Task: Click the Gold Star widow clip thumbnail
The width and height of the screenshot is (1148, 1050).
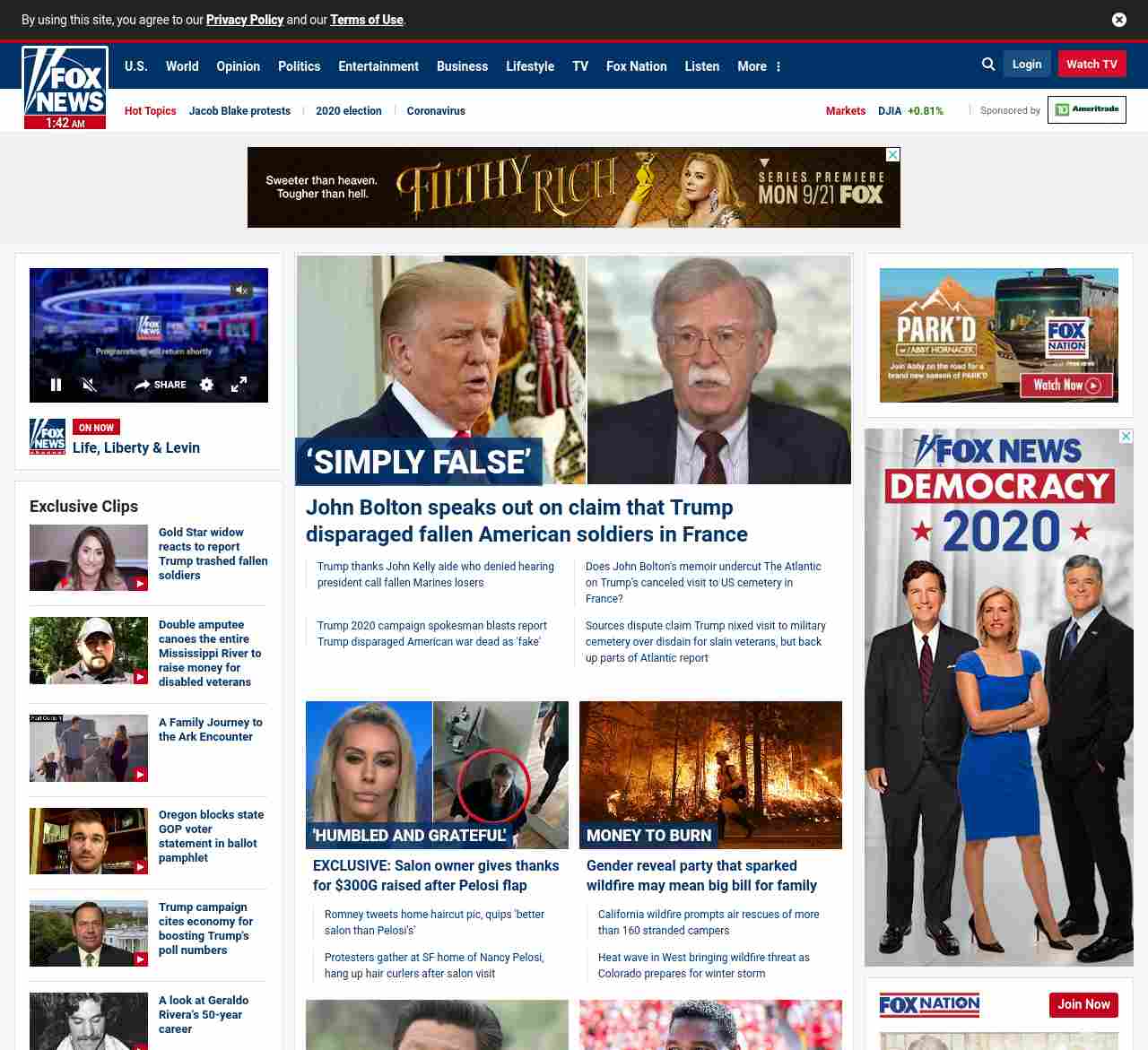Action: tap(89, 558)
